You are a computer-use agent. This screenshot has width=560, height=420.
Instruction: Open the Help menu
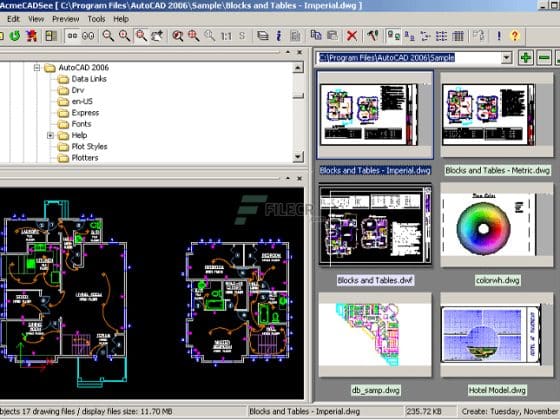pos(121,19)
